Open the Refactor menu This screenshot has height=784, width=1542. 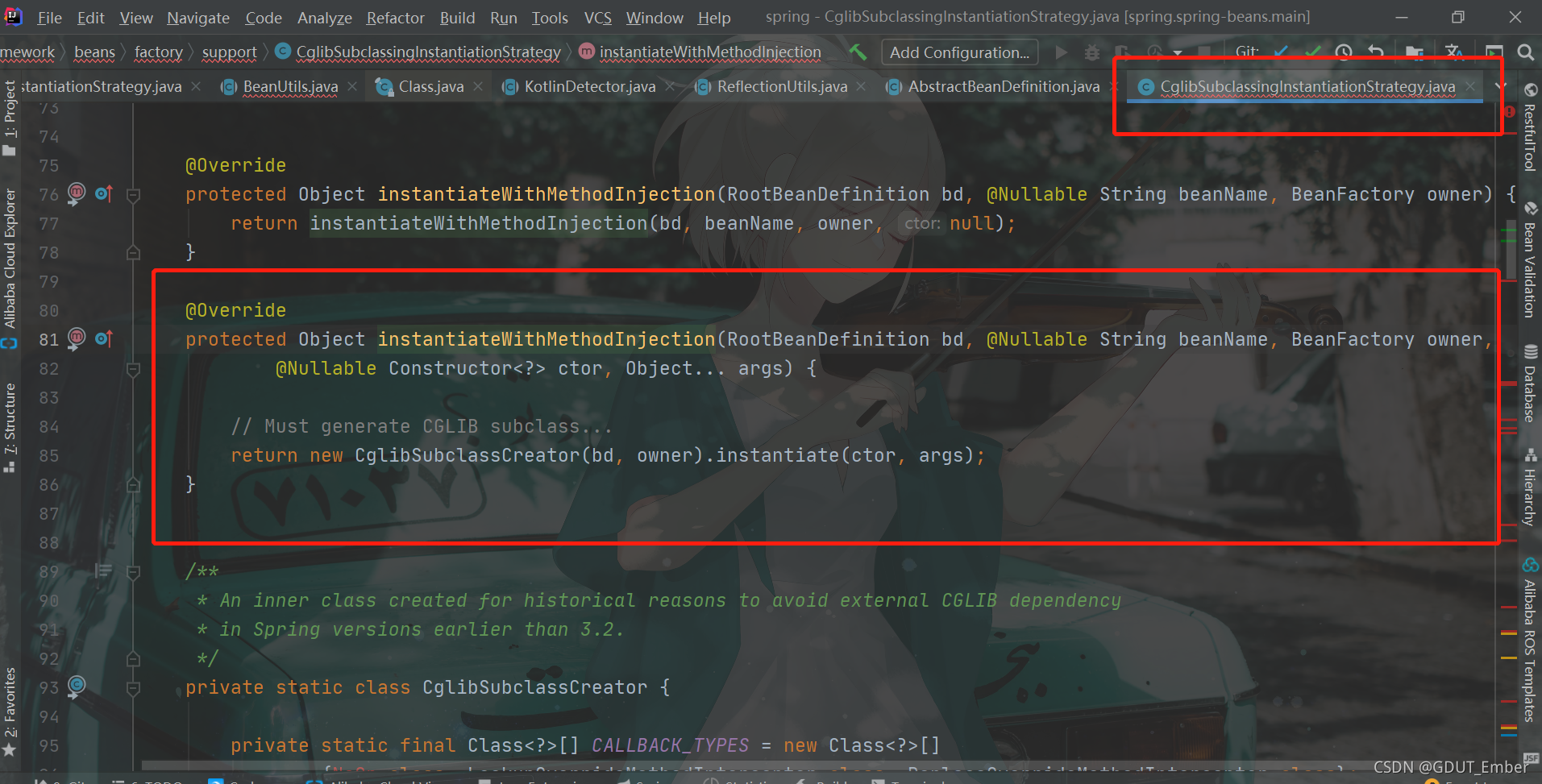pyautogui.click(x=395, y=18)
